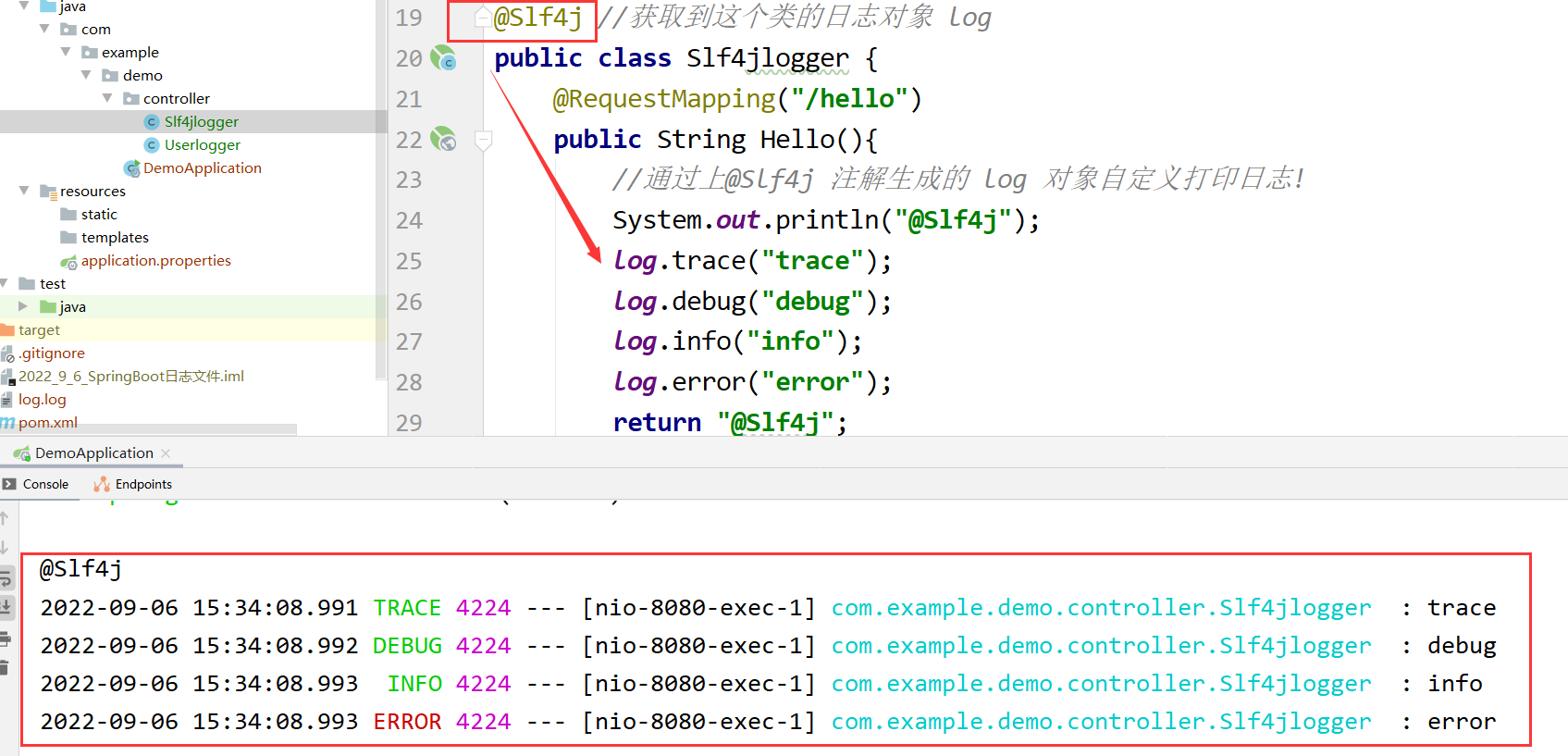1568x756 pixels.
Task: Fold the code block at line 22 gutter
Action: point(483,140)
